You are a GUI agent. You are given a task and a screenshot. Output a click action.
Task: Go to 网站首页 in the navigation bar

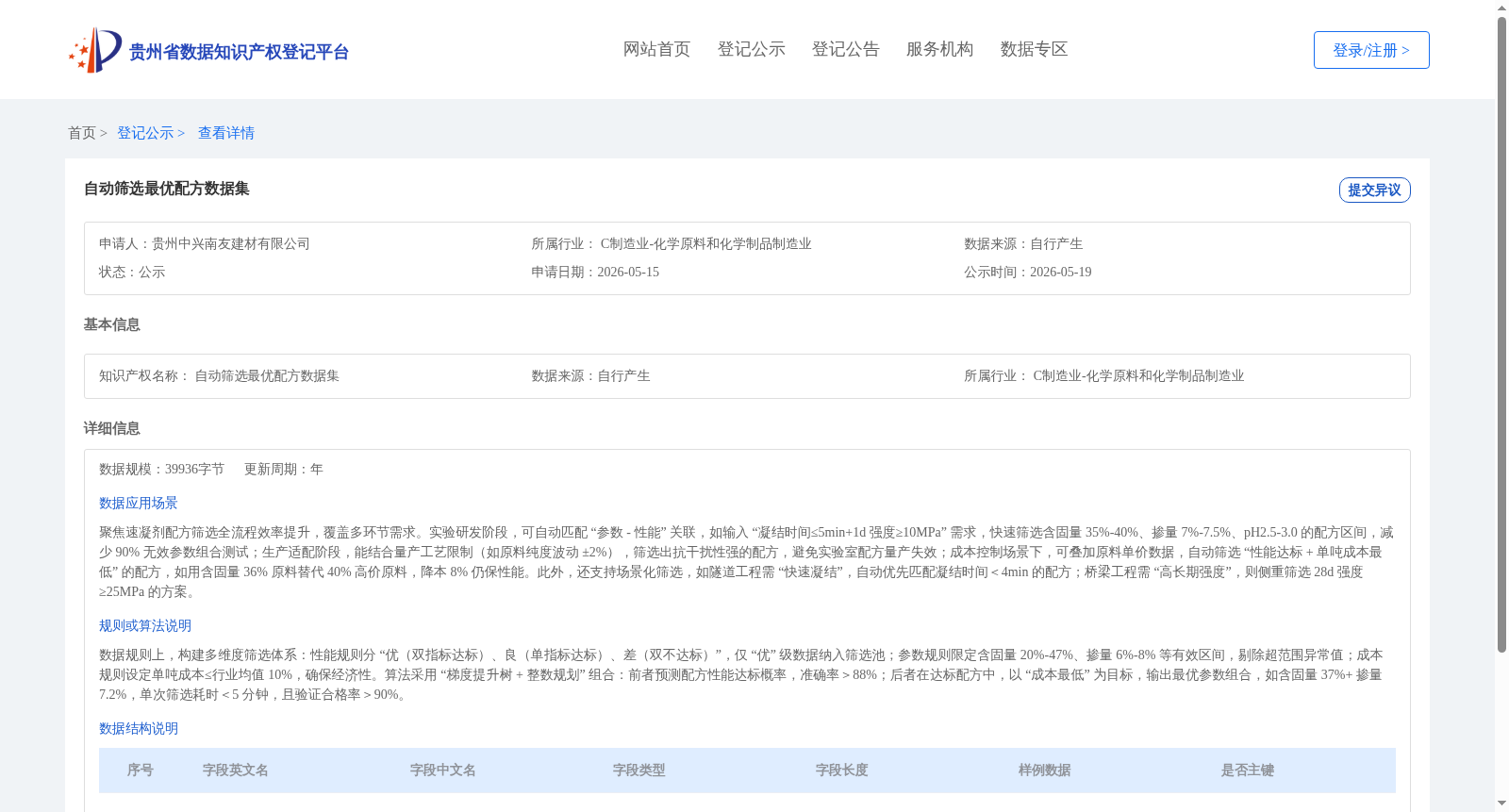(656, 49)
